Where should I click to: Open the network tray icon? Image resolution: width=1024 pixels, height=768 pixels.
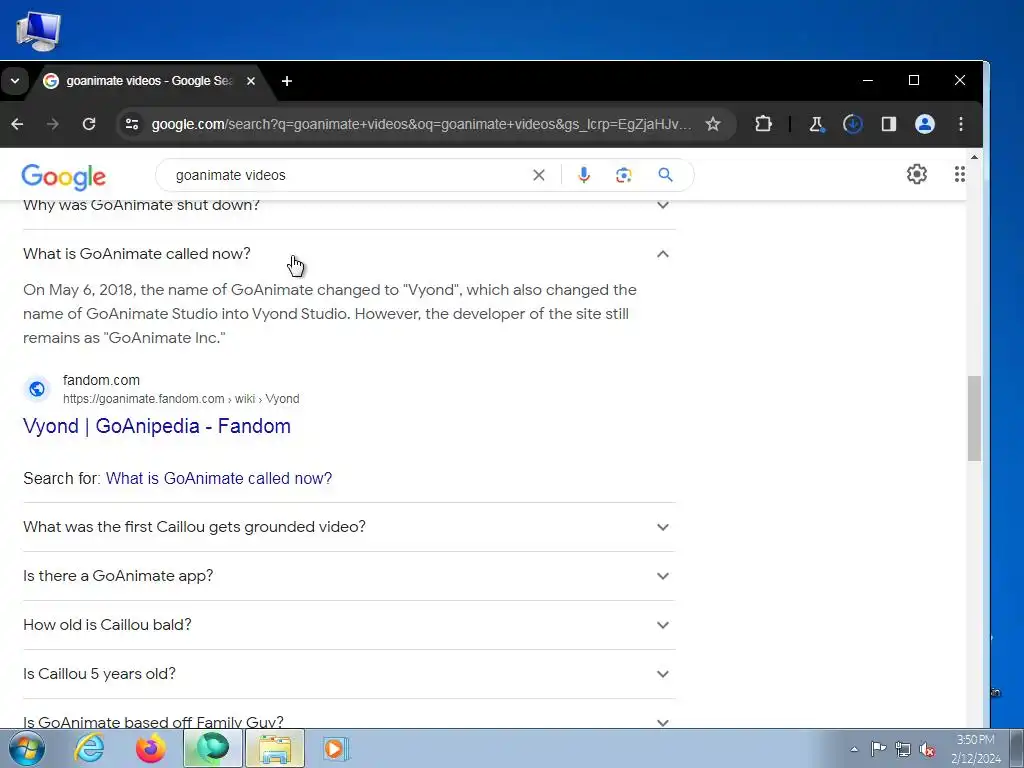(x=903, y=749)
